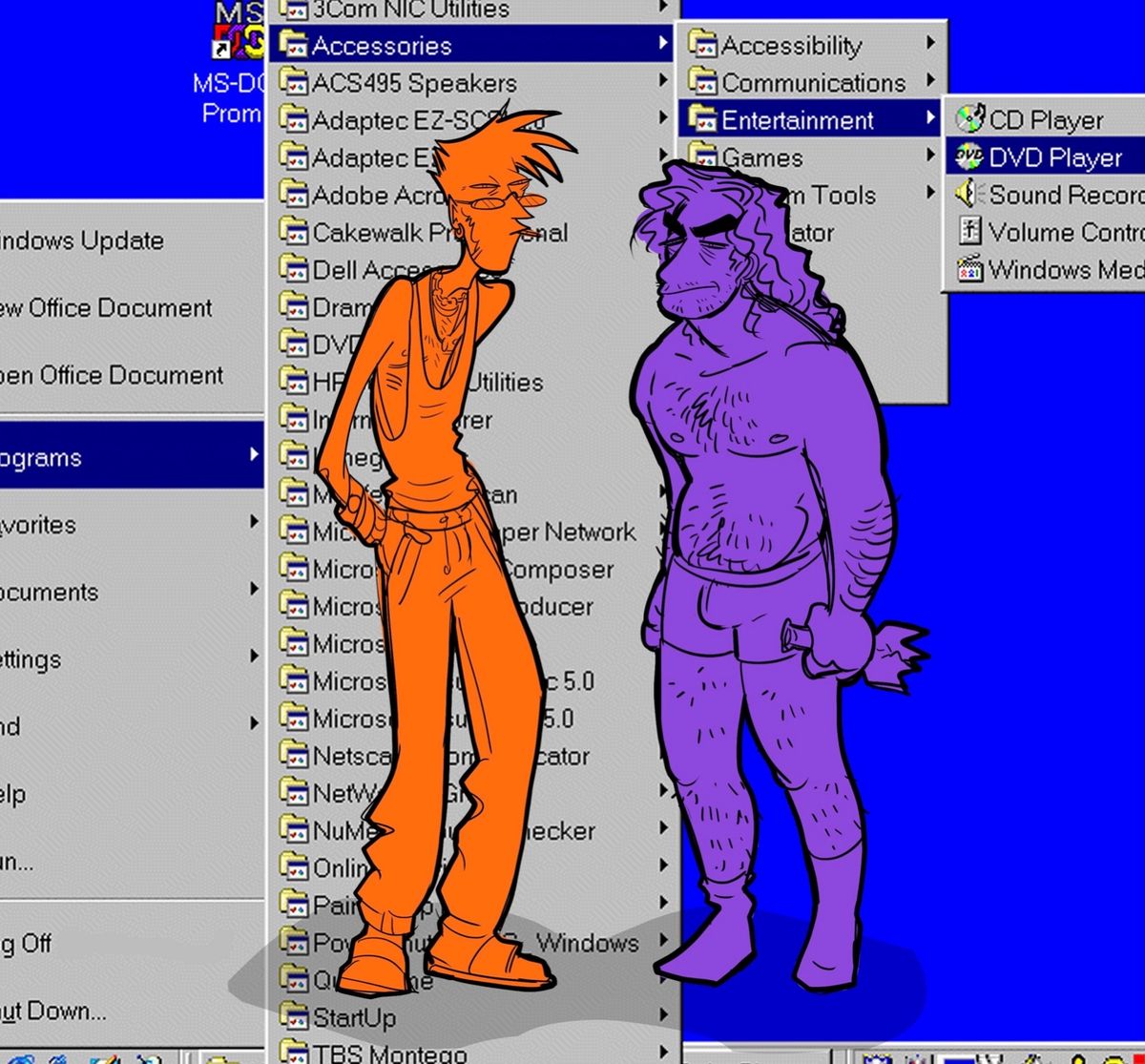The image size is (1145, 1064).
Task: Open the Sound Recorder entry
Action: [1047, 194]
